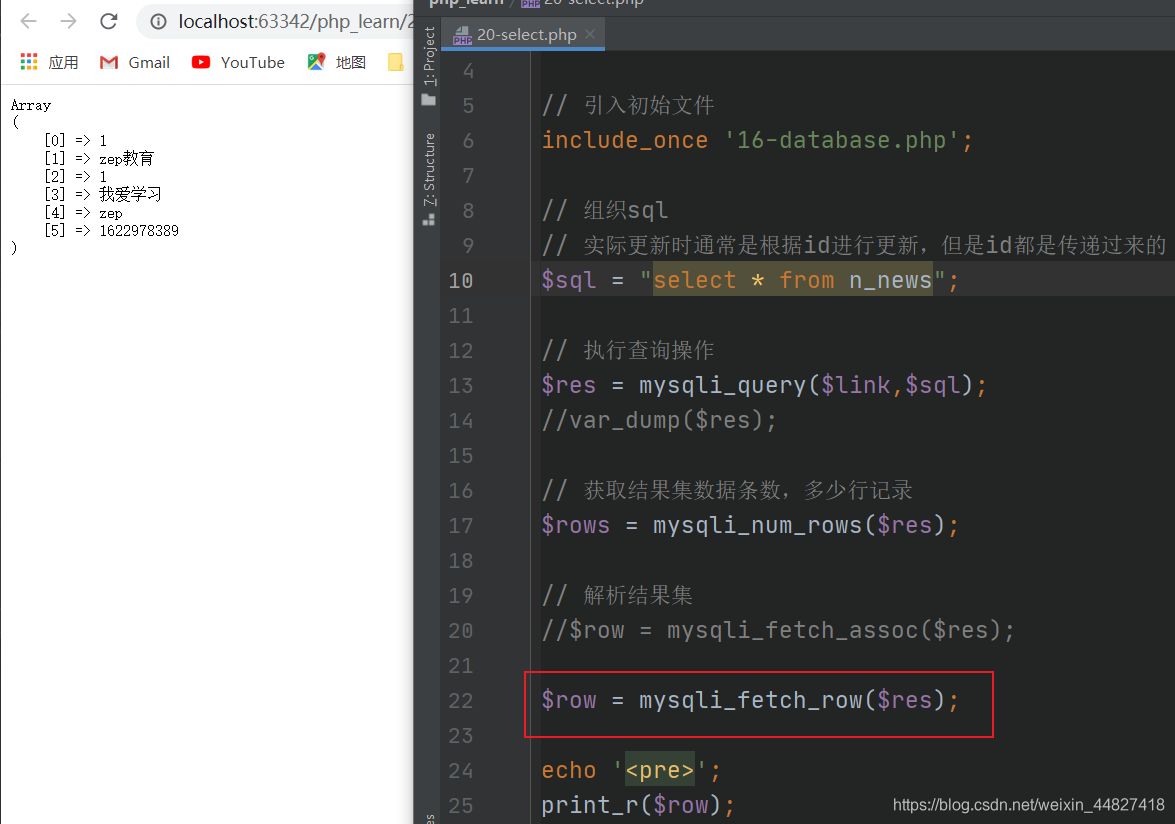Click the mysqli_num_rows($res) line
Screen dimensions: 1175x824
749,524
